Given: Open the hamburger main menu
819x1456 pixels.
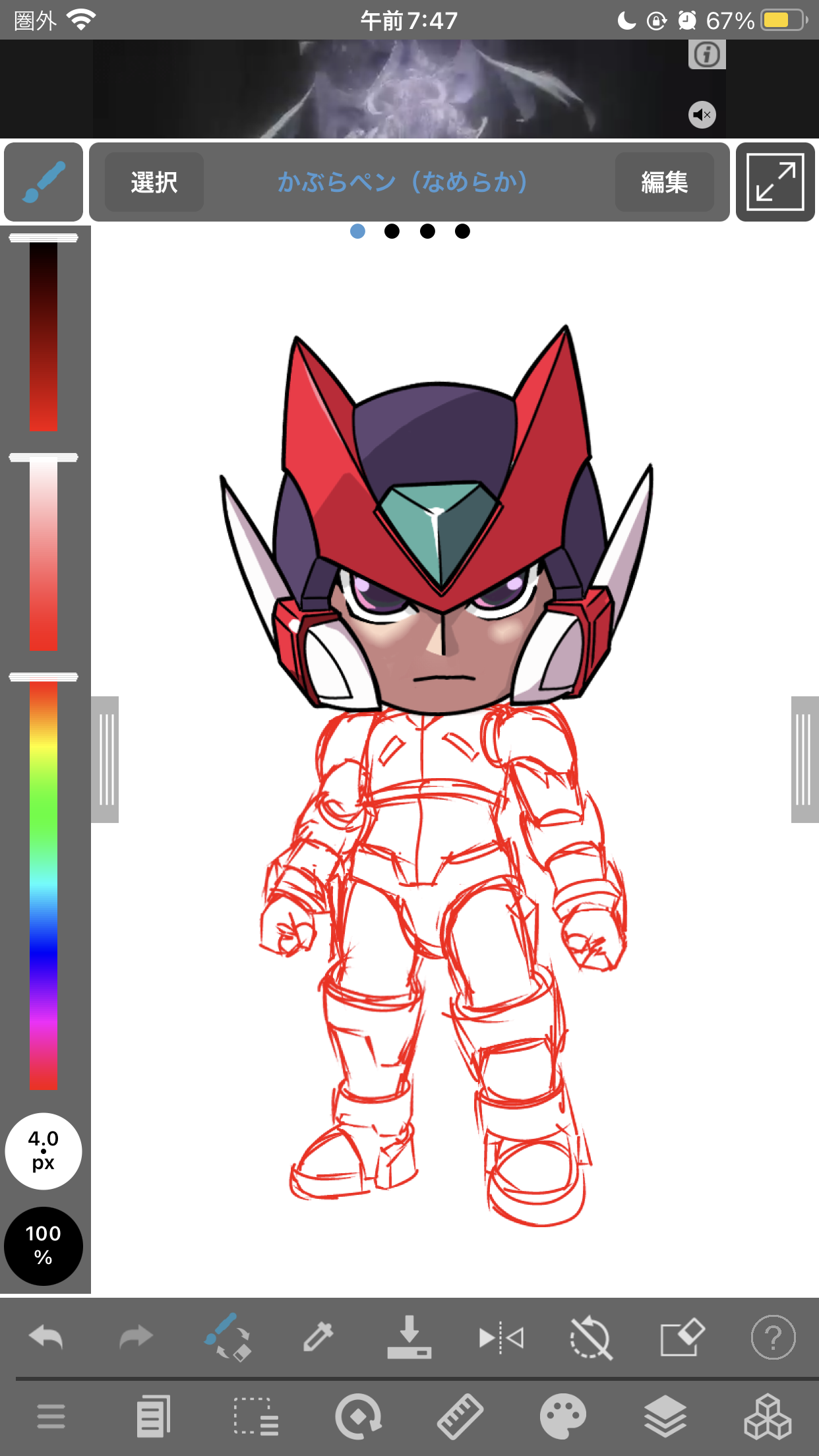Looking at the screenshot, I should click(x=51, y=1416).
